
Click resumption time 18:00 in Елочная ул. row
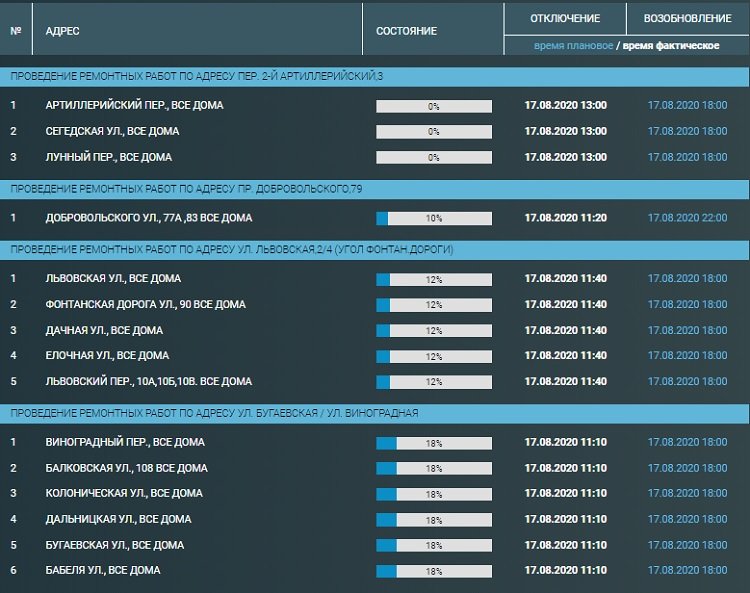click(687, 355)
